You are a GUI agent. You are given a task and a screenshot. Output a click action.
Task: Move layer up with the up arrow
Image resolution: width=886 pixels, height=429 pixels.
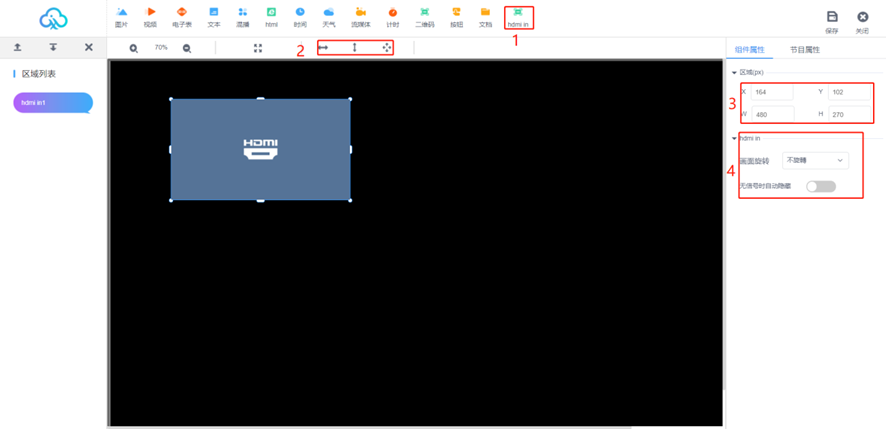pyautogui.click(x=18, y=47)
